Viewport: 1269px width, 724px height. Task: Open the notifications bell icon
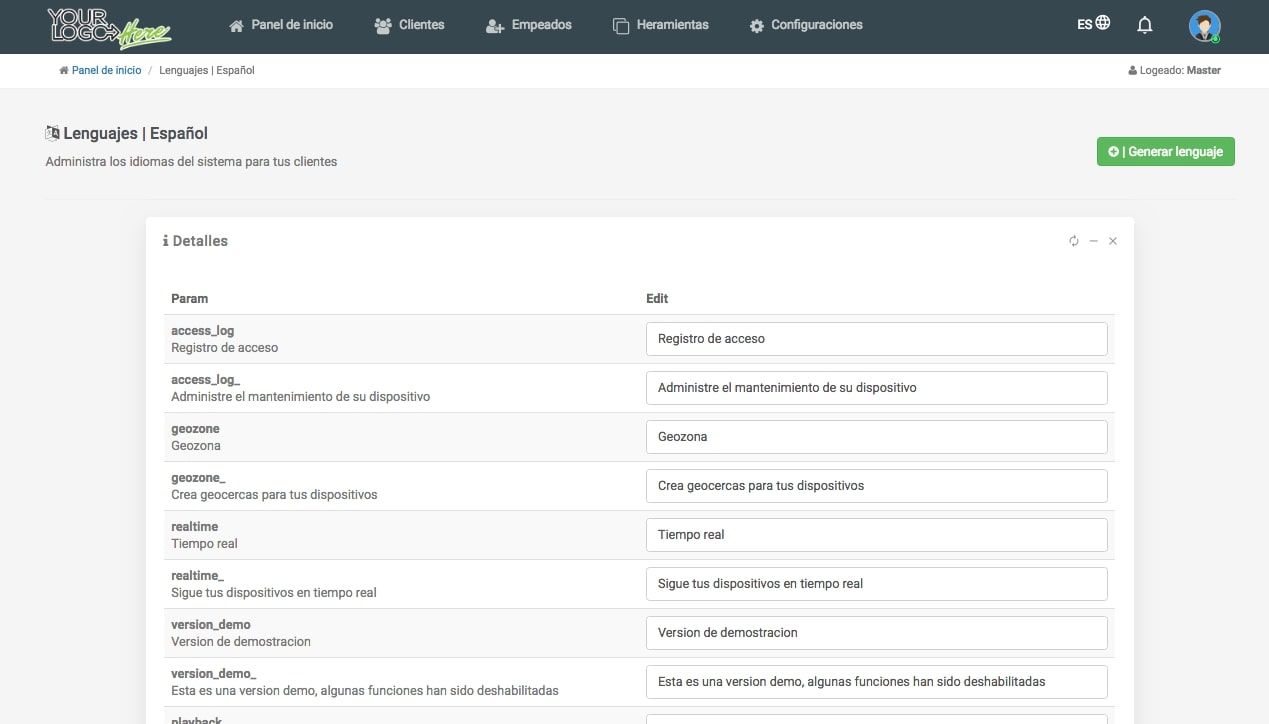1145,25
